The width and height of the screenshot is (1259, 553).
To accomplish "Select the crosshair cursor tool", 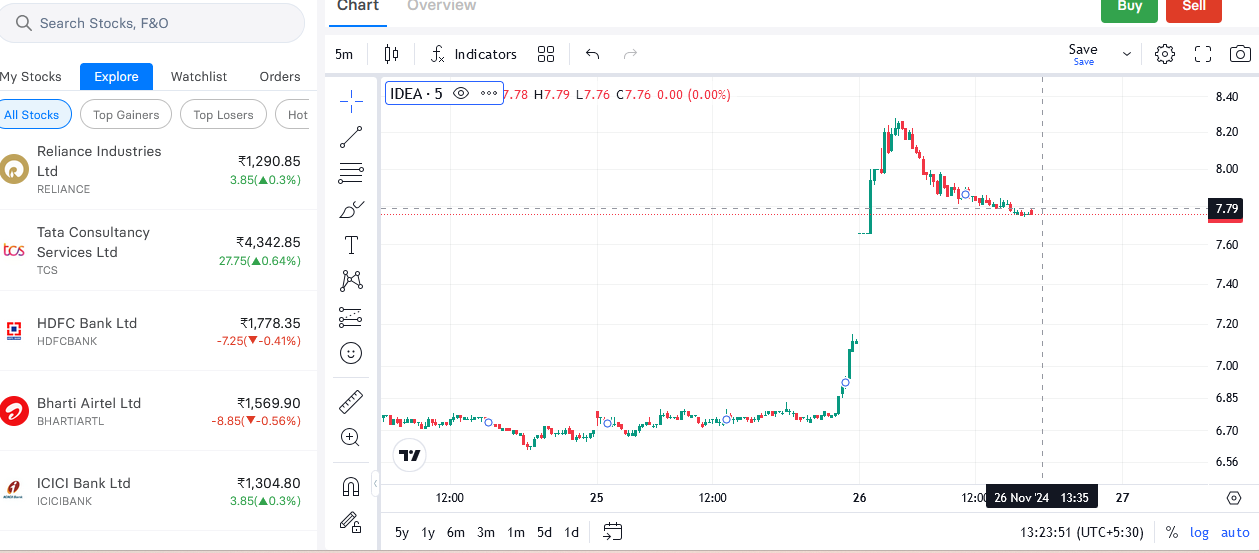I will coord(351,101).
